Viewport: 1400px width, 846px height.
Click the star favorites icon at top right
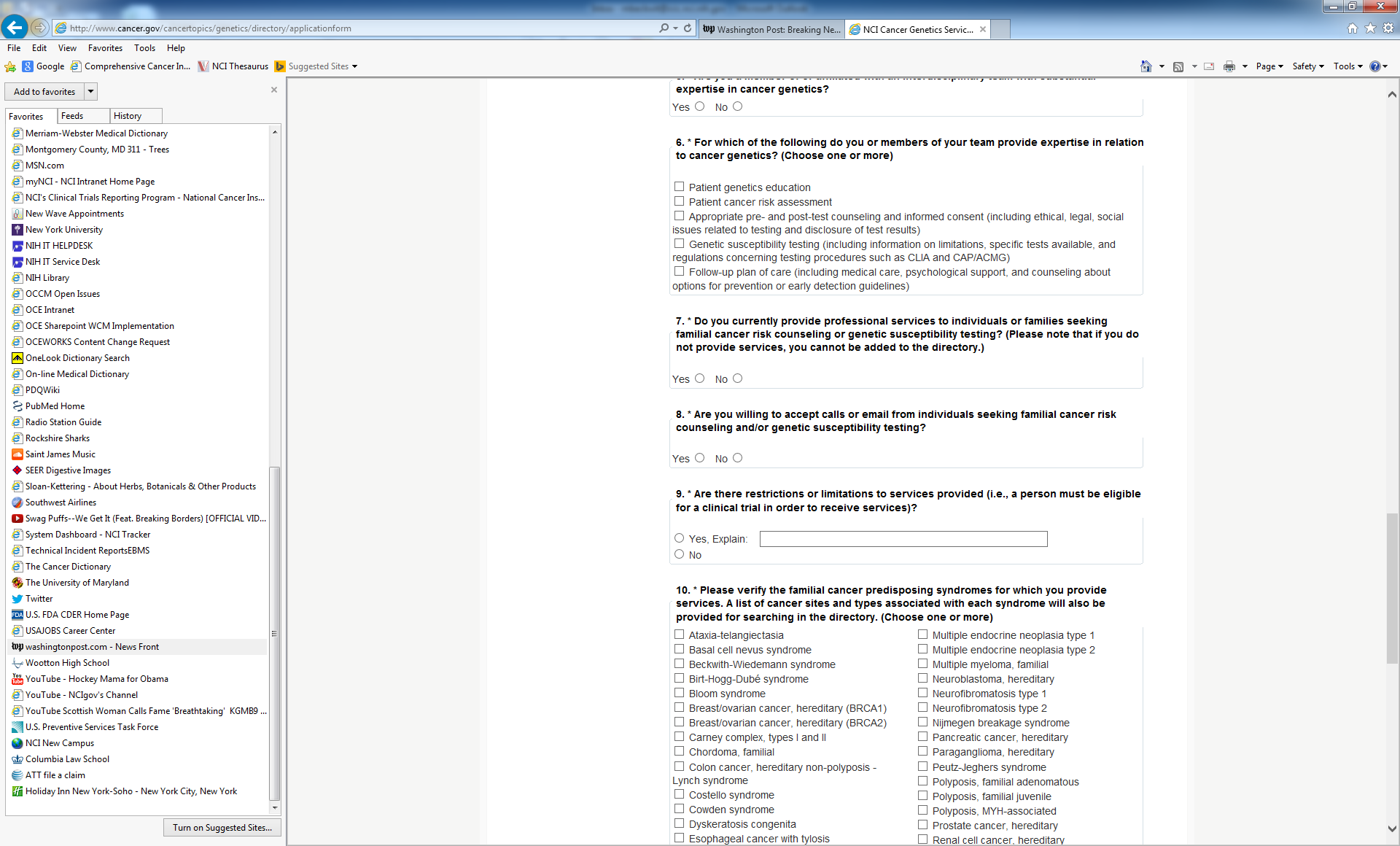[1370, 28]
